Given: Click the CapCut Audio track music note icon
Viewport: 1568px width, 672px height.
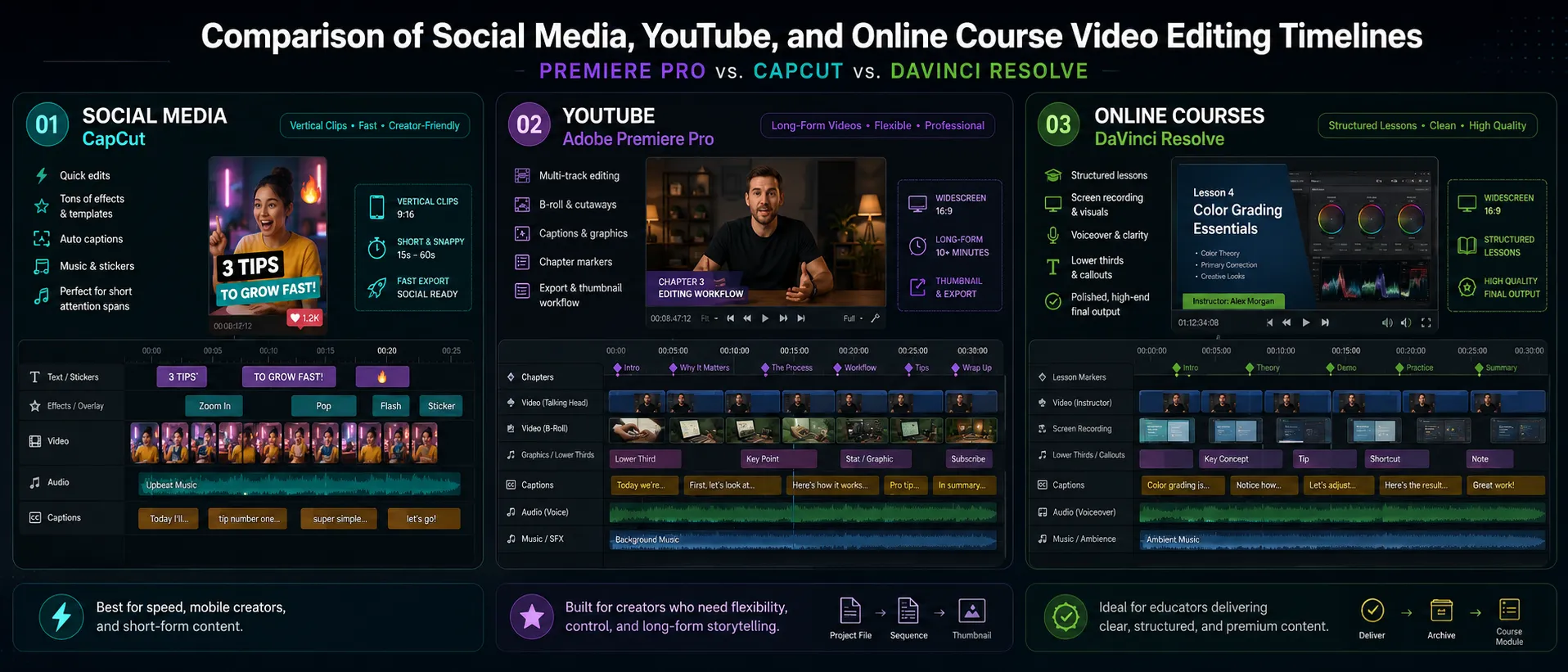Looking at the screenshot, I should click(x=34, y=483).
